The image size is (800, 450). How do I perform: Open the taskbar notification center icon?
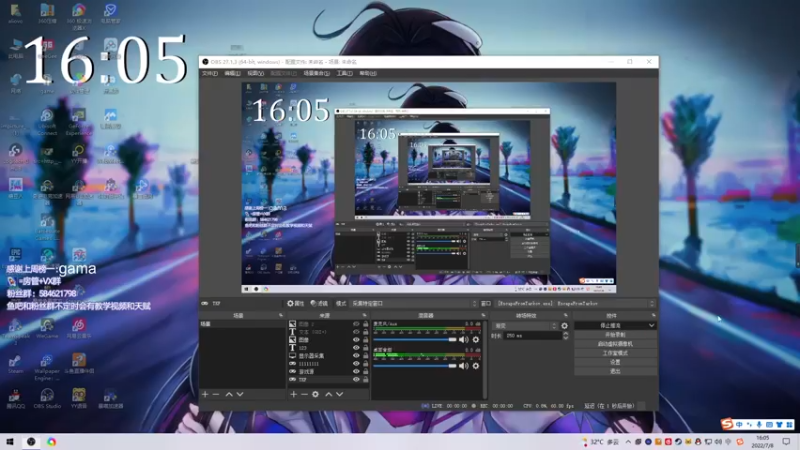[x=786, y=442]
